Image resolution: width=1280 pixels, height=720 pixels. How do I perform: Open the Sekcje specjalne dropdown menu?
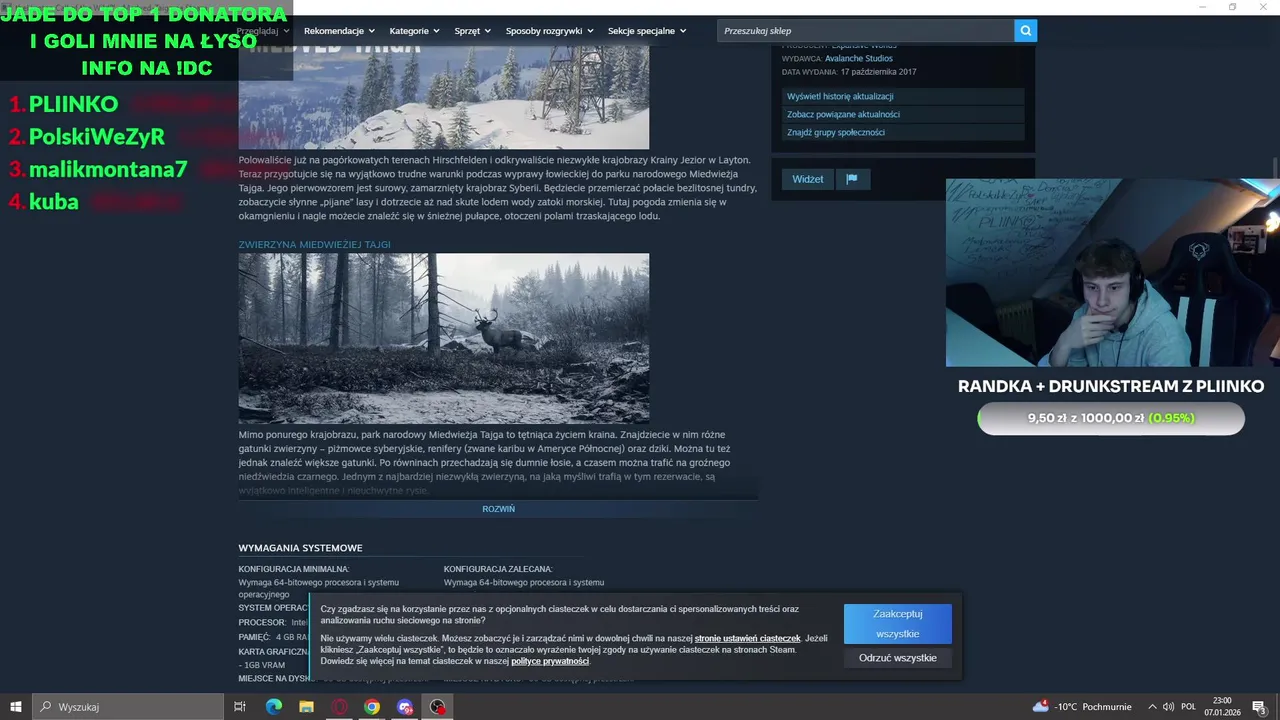[647, 31]
